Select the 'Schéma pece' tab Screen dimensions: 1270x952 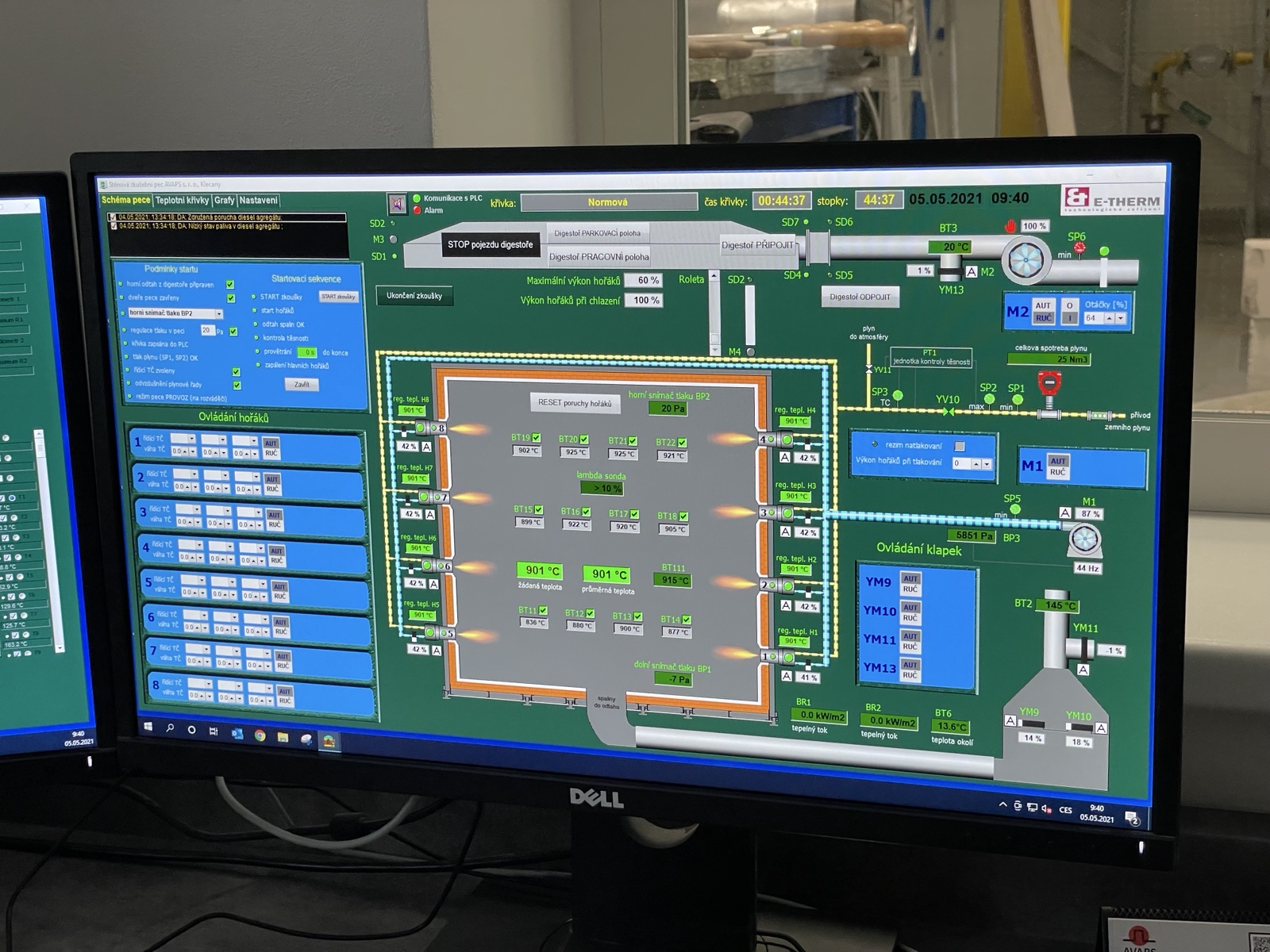pos(125,200)
